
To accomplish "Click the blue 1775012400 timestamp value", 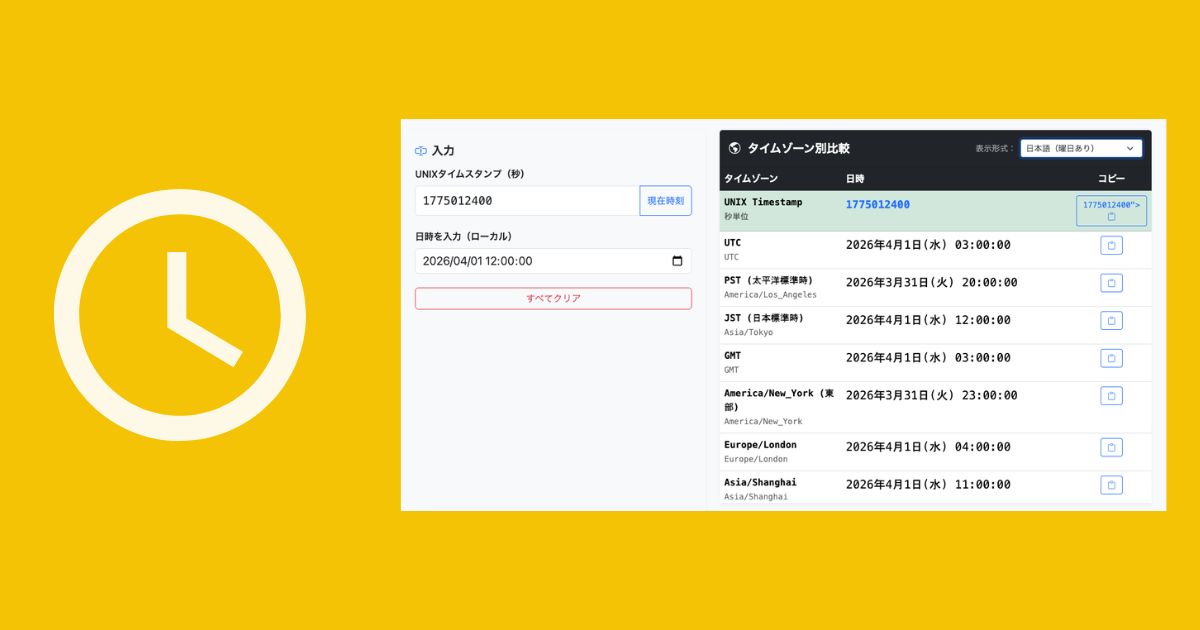I will point(877,205).
